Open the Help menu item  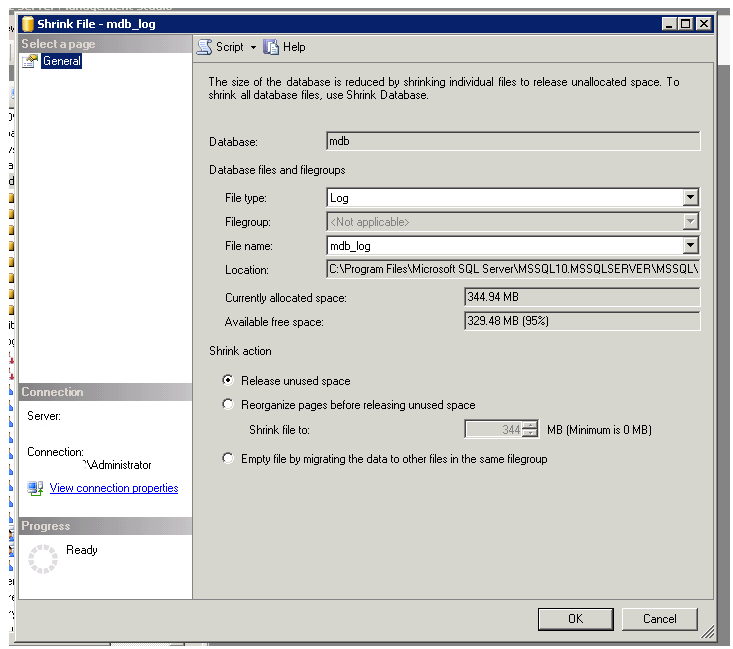294,47
